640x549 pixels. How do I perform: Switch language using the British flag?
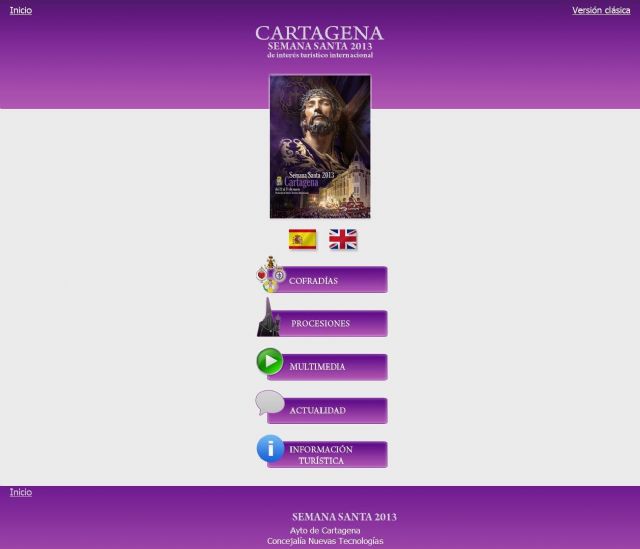[343, 239]
